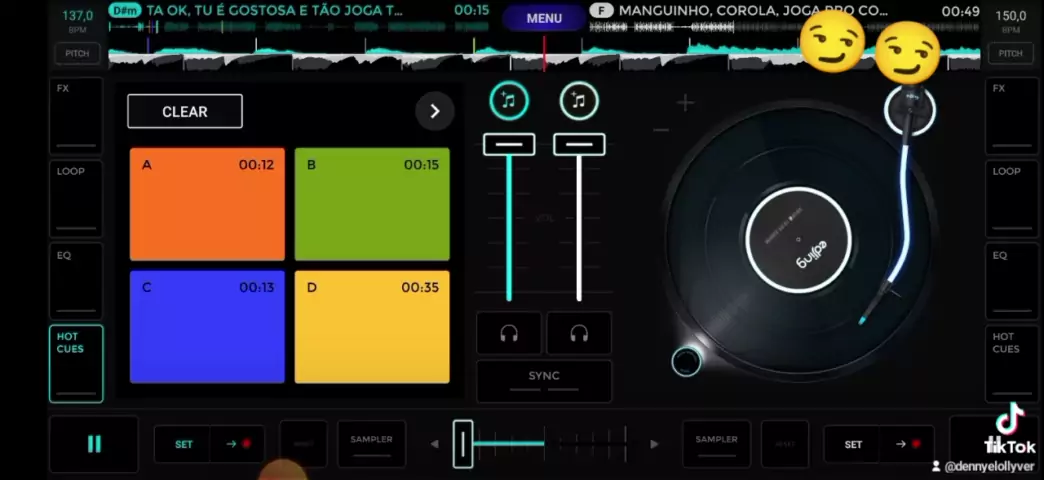Toggle left deck PITCH control
The image size is (1044, 480).
76,53
